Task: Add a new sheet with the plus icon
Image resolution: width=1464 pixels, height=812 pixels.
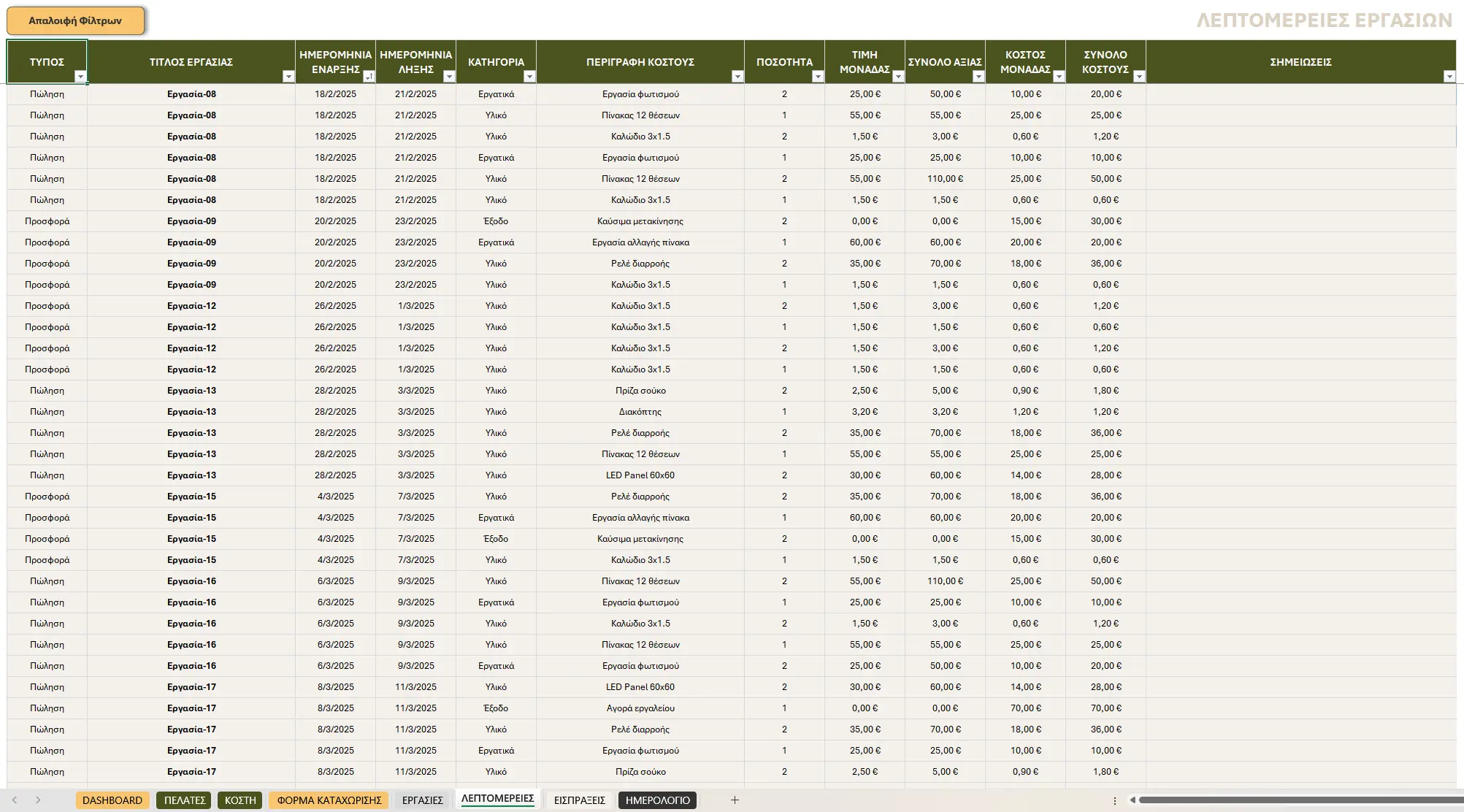Action: 735,800
